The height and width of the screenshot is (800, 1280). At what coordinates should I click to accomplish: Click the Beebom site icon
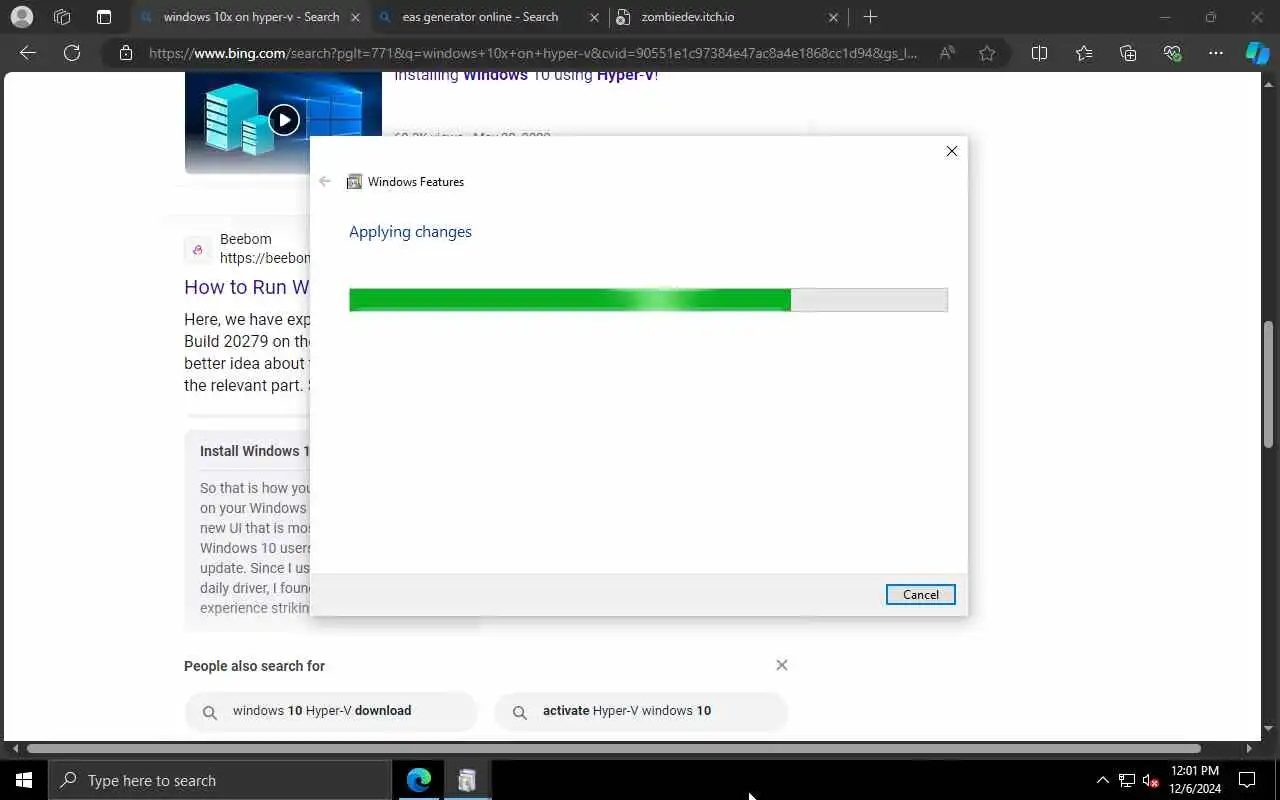point(198,249)
